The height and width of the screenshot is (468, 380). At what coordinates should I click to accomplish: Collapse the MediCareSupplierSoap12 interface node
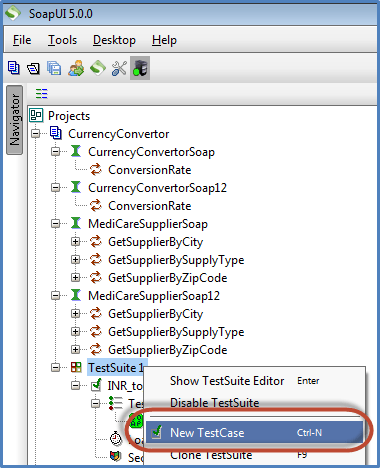click(55, 296)
